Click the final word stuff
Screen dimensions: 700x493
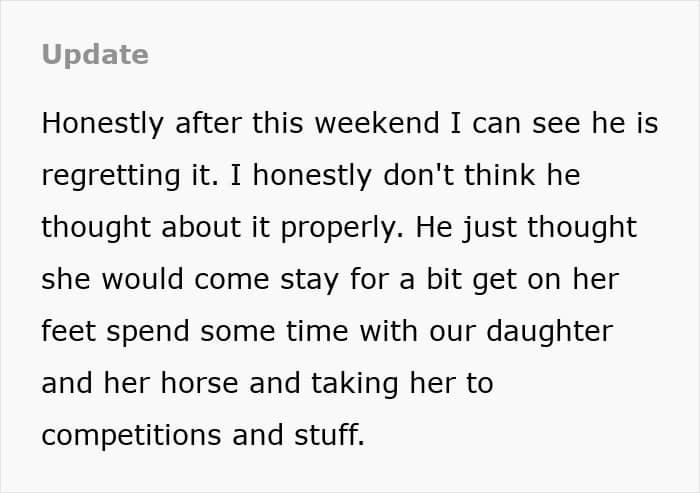point(329,435)
